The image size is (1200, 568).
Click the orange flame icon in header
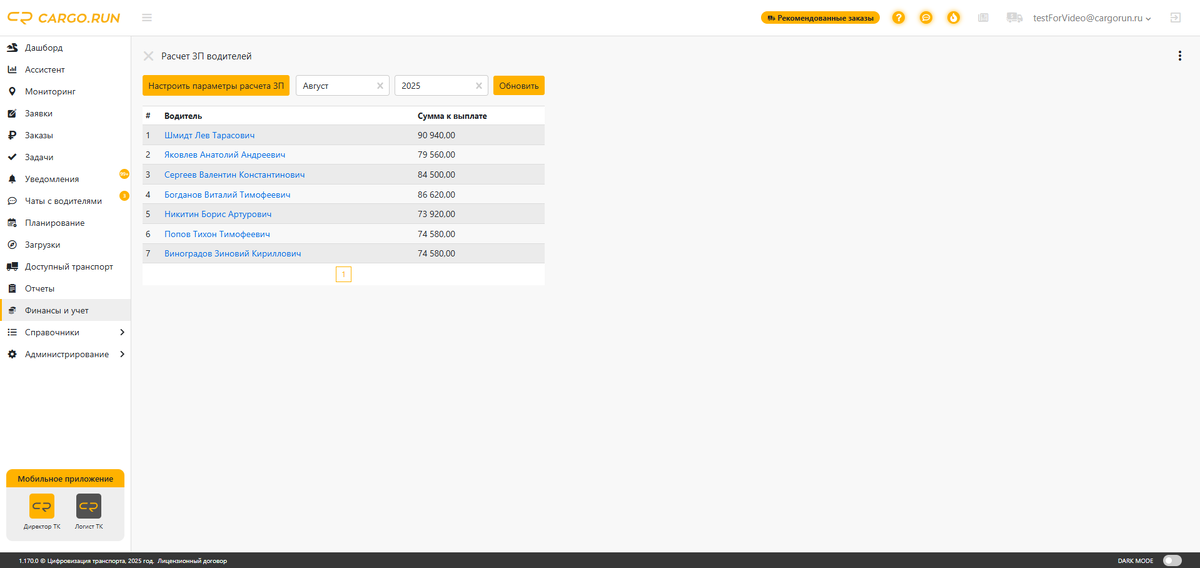[x=953, y=18]
